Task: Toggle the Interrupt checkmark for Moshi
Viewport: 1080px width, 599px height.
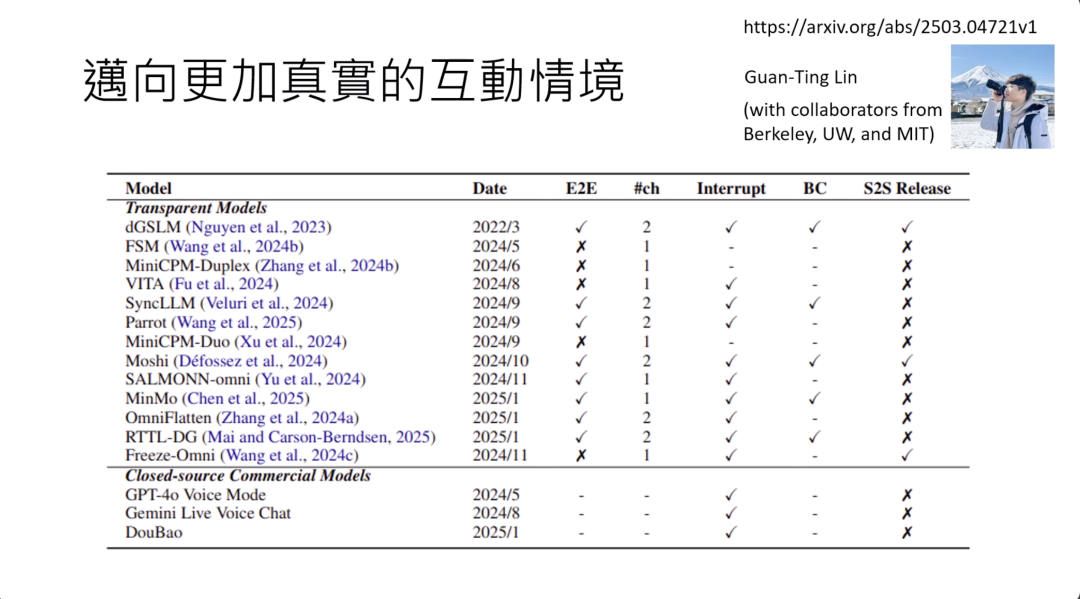Action: click(730, 360)
